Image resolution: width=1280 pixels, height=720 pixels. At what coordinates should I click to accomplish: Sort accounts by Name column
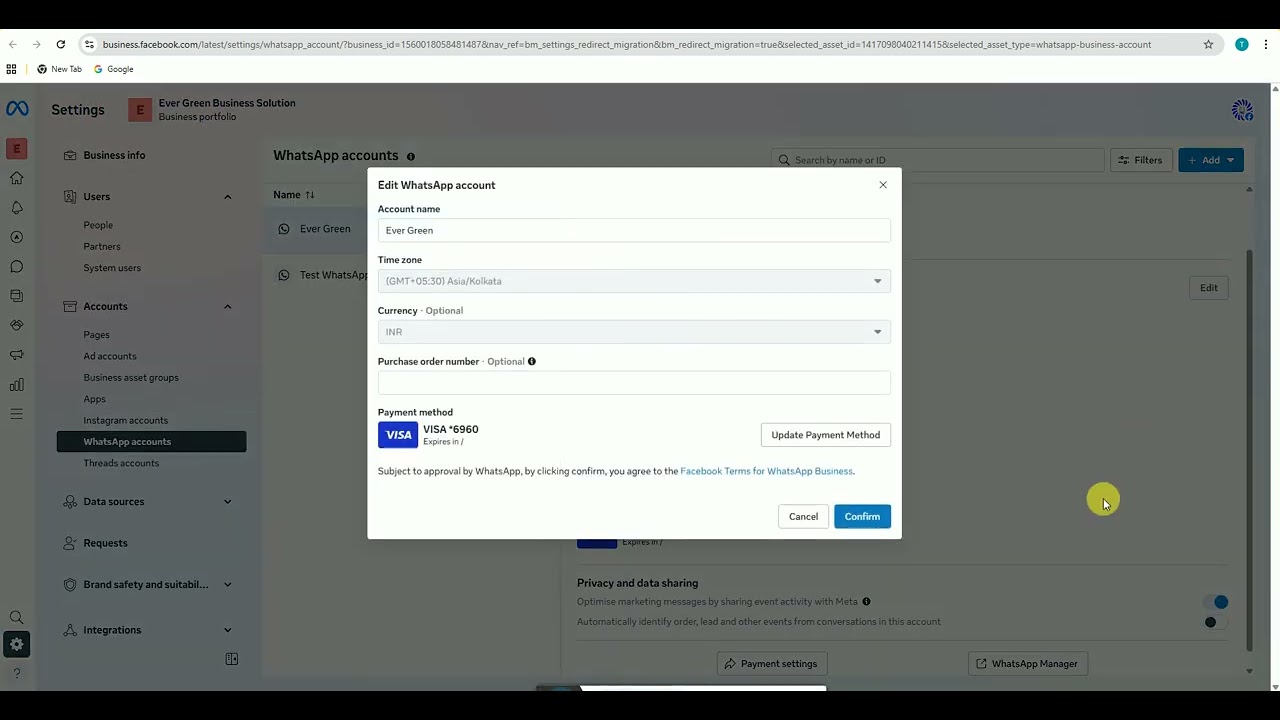(294, 195)
